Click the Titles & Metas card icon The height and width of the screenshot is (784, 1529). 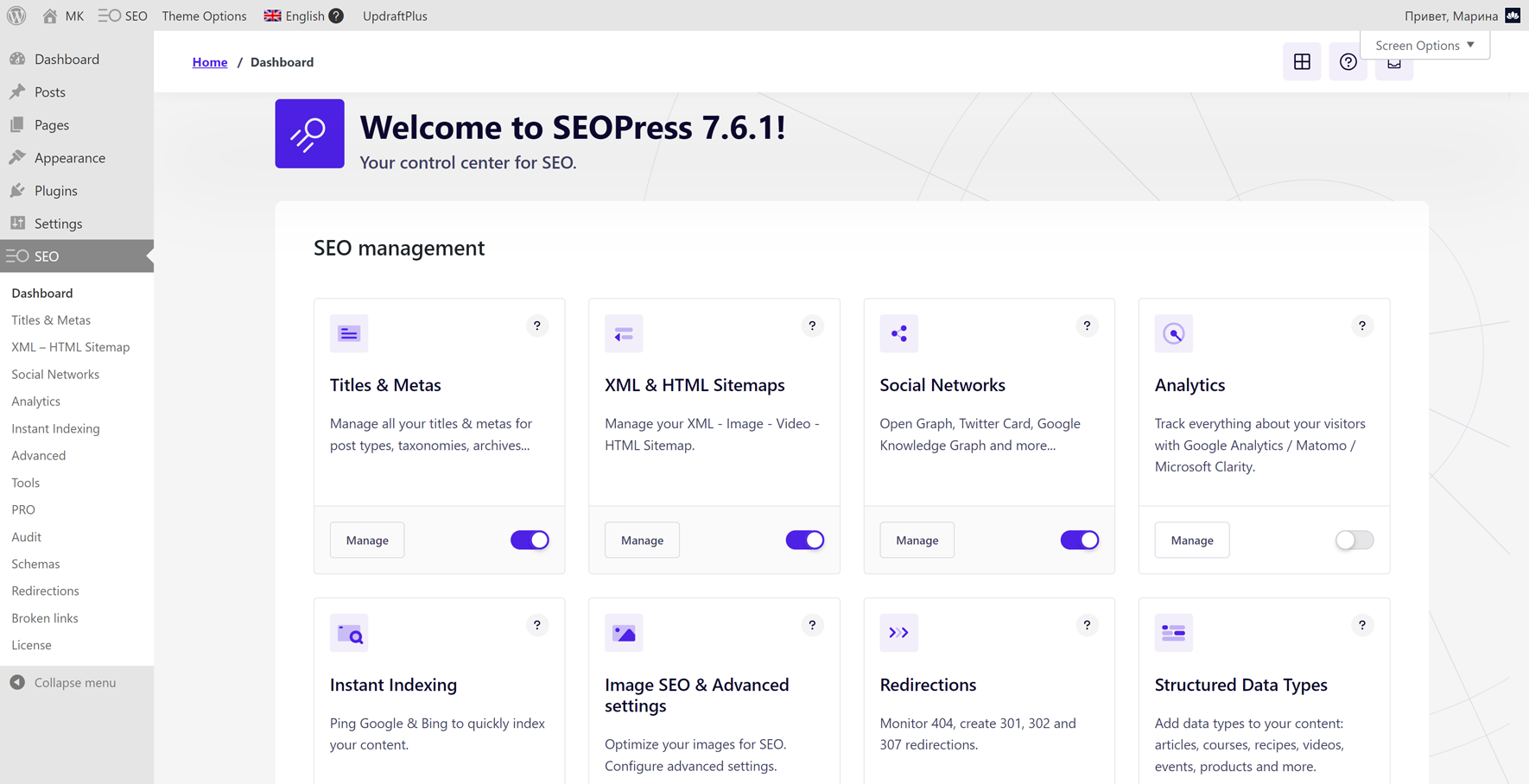click(x=349, y=333)
